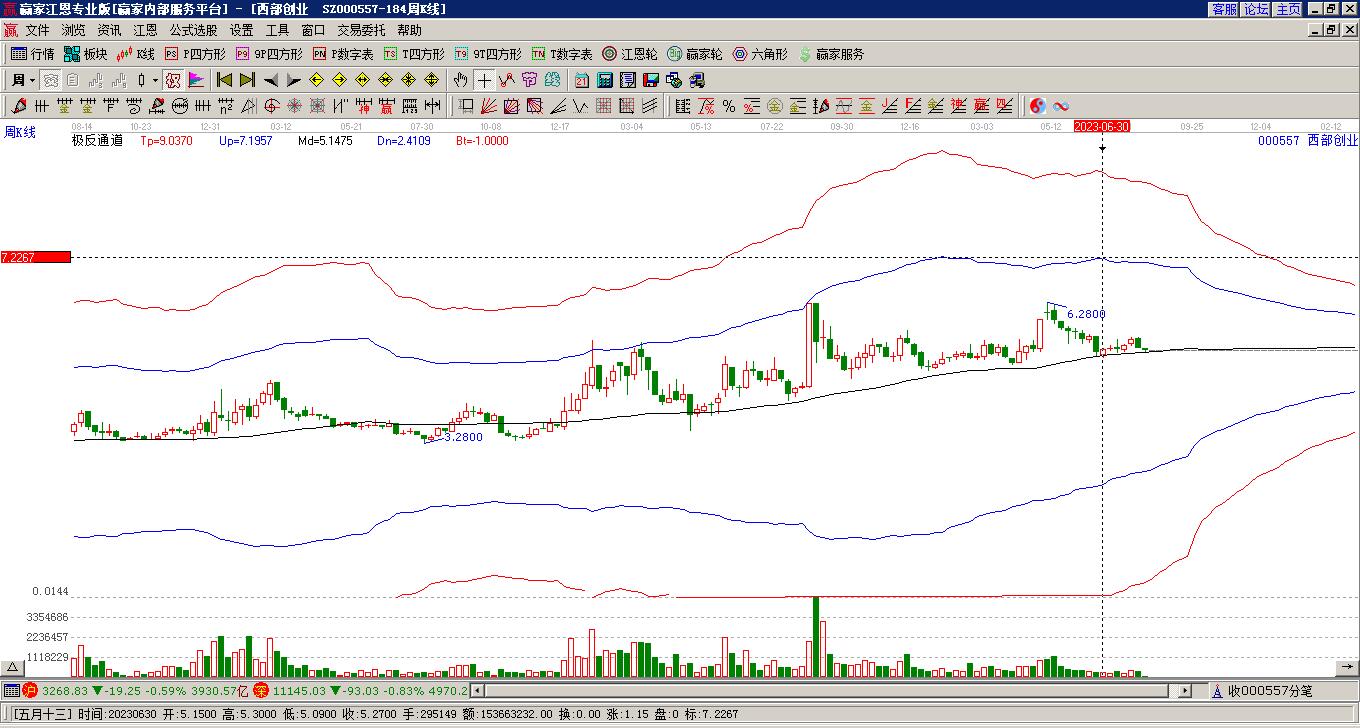1360x728 pixels.
Task: Click the calendar date icon
Action: point(581,80)
